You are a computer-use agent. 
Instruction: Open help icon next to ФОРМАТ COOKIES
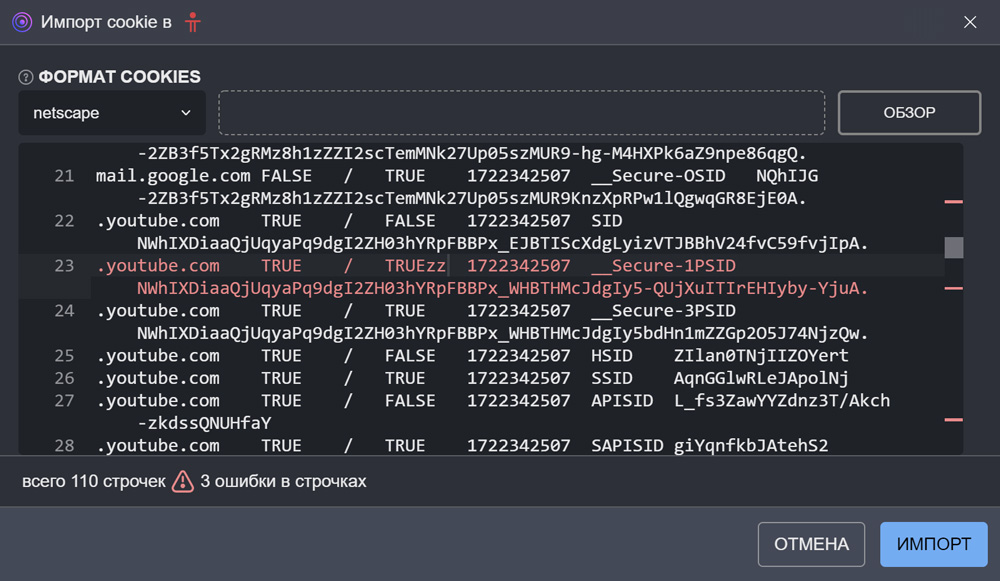coord(26,77)
